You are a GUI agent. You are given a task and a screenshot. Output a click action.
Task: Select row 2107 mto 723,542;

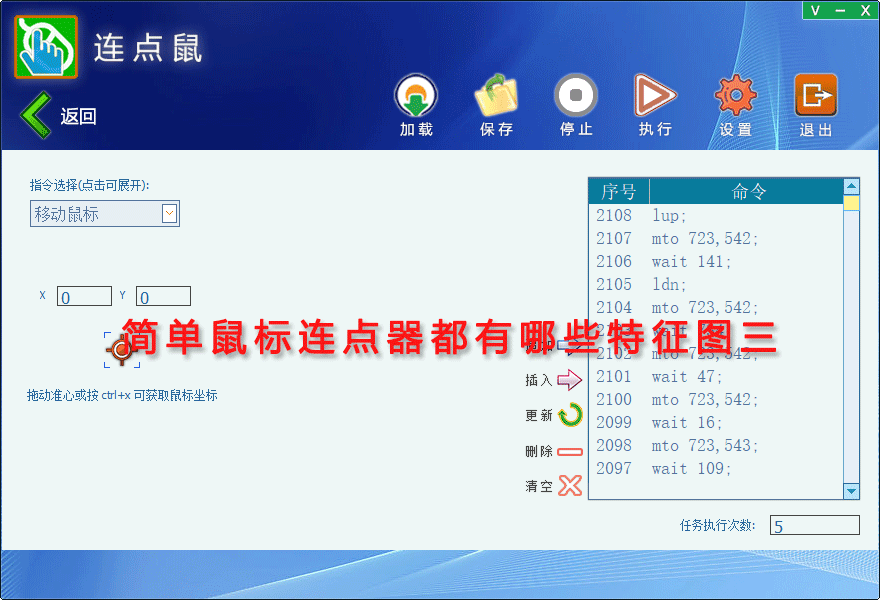tap(716, 239)
